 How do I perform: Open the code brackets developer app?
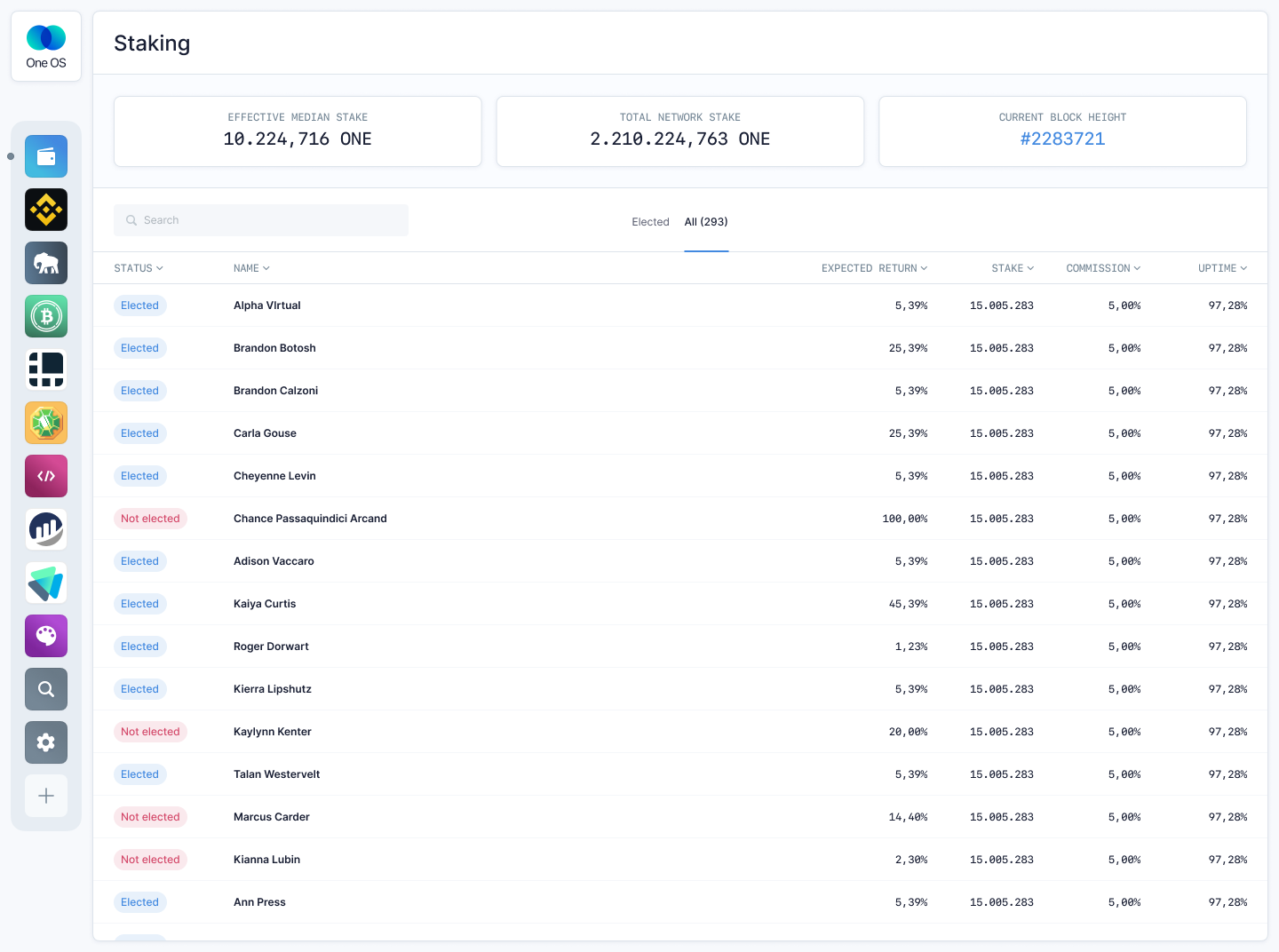pos(46,476)
